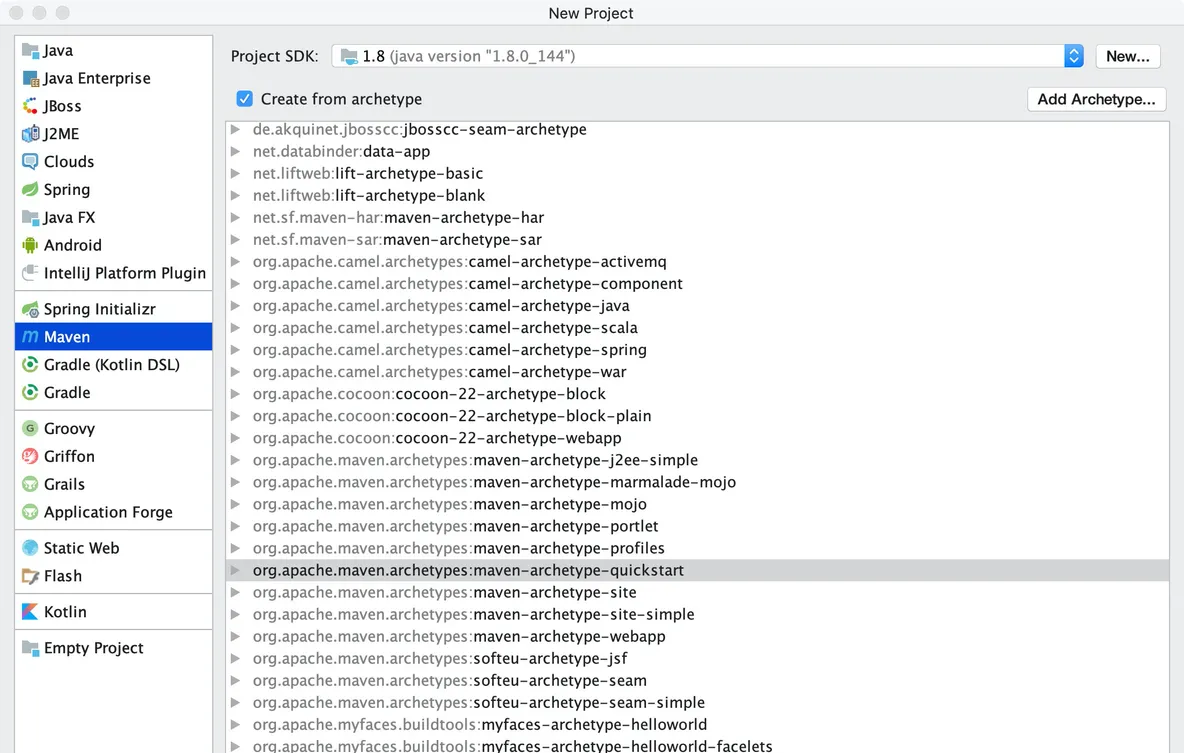Click the Add Archetype... button
The height and width of the screenshot is (753, 1184).
pyautogui.click(x=1096, y=99)
